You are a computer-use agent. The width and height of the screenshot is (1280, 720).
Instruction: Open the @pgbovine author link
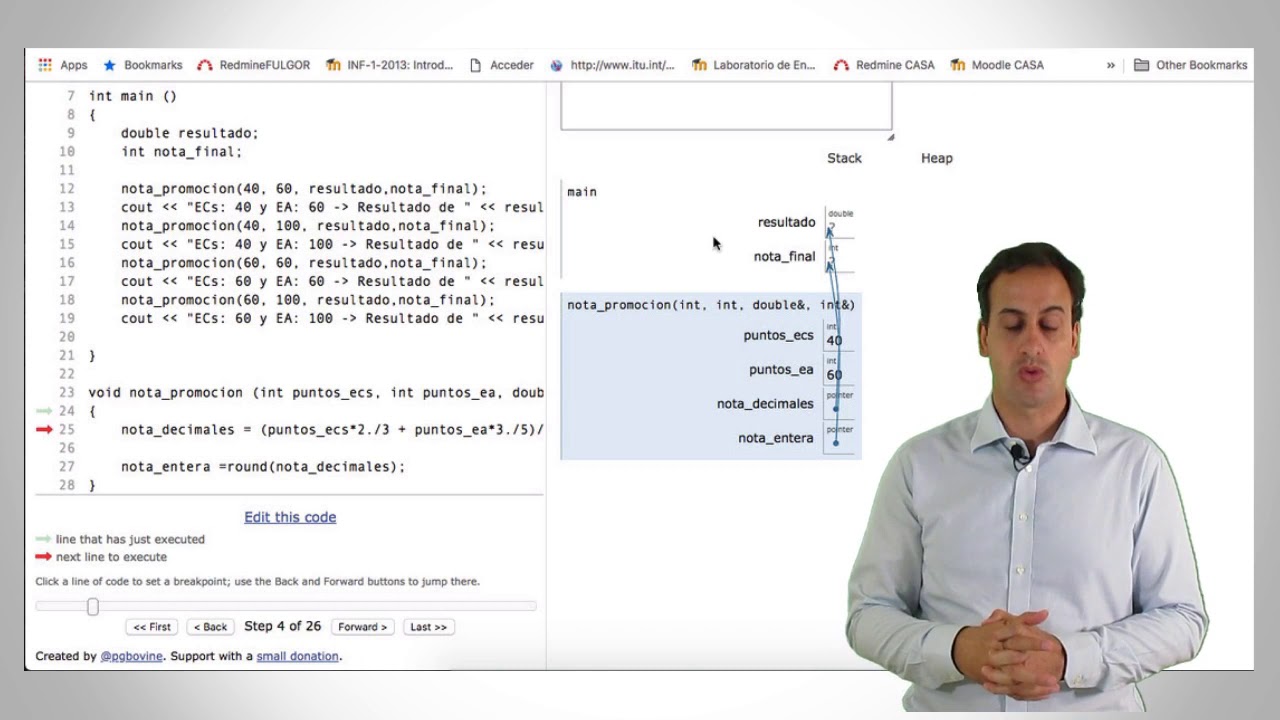pyautogui.click(x=131, y=656)
